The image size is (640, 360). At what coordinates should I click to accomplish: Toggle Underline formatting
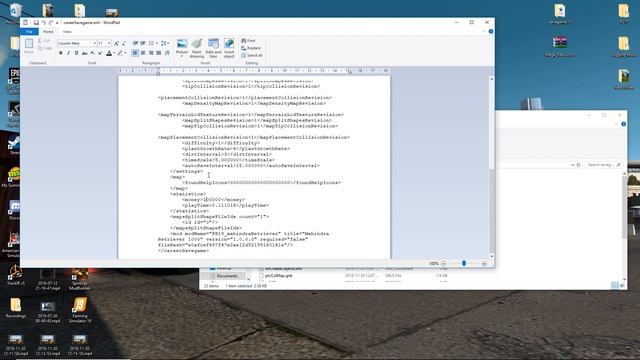click(x=76, y=53)
